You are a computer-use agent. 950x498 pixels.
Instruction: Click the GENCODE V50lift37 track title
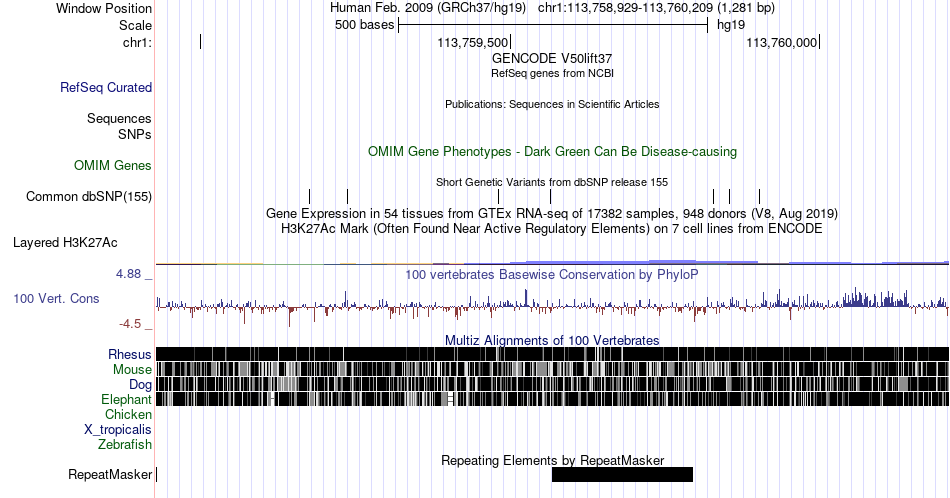[x=552, y=59]
